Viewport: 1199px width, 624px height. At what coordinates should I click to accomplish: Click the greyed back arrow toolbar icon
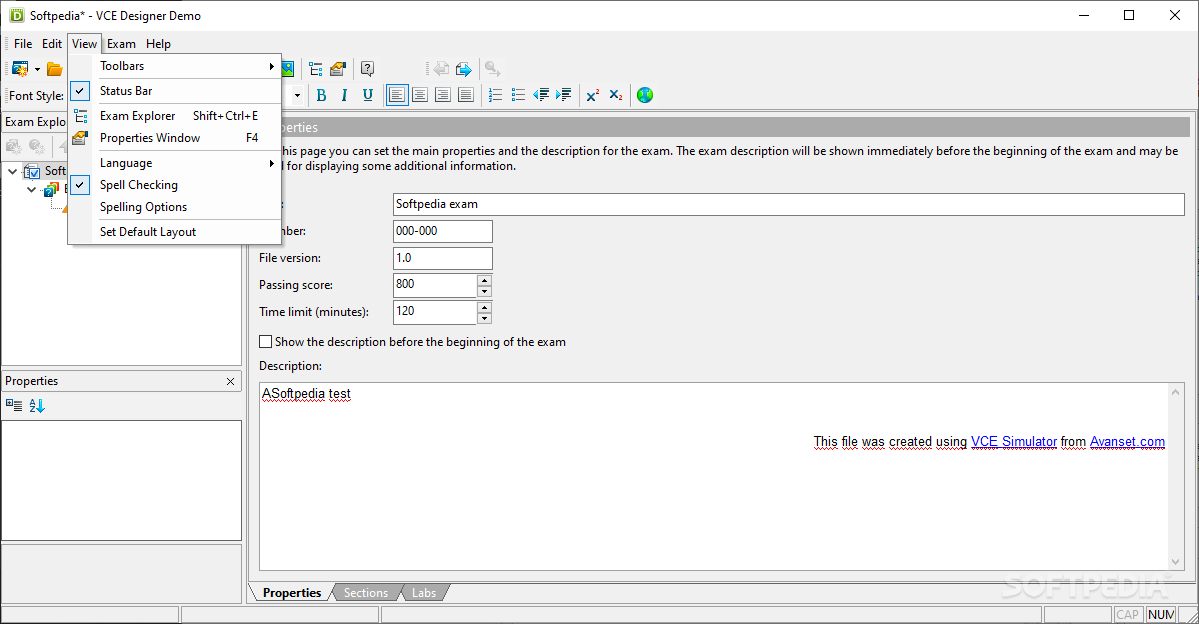click(x=441, y=69)
